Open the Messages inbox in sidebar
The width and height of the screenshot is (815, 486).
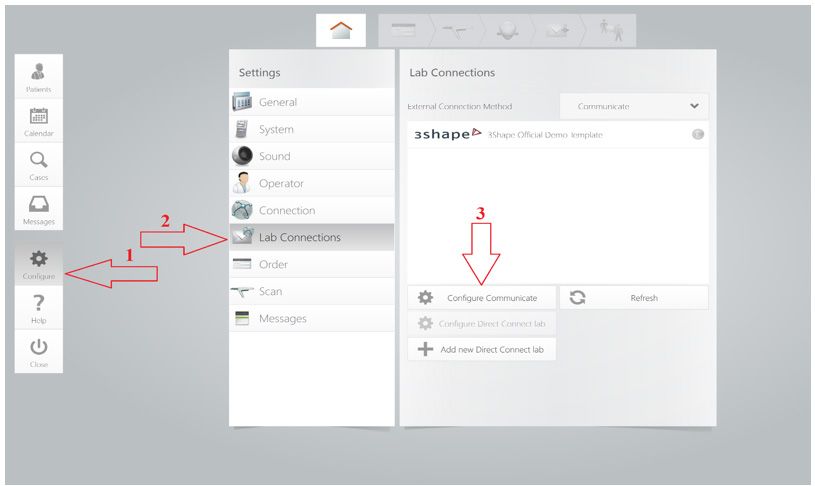tap(39, 208)
